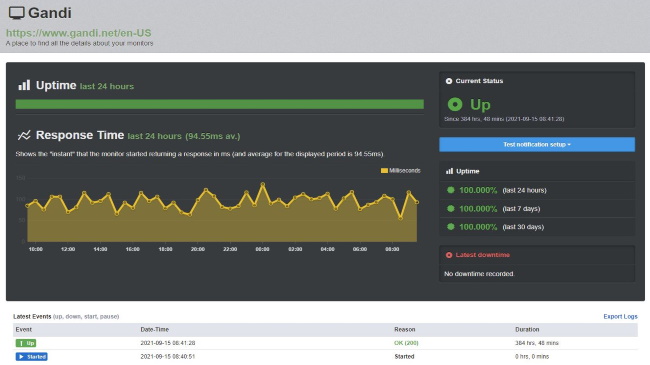Click the large green Up status icon
The height and width of the screenshot is (365, 650).
click(x=455, y=104)
